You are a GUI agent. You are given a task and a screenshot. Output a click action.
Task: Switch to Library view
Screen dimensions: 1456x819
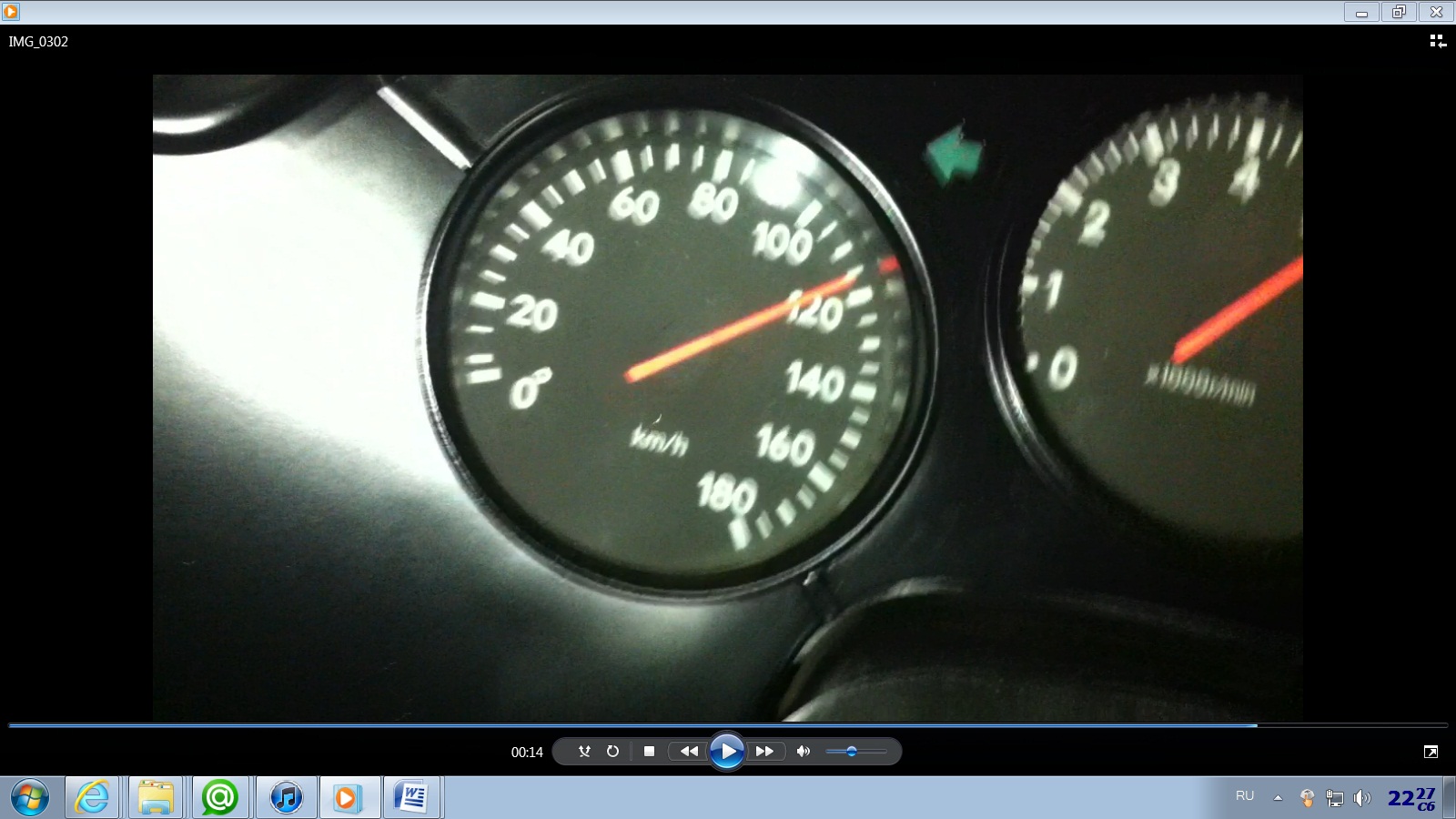click(1437, 41)
